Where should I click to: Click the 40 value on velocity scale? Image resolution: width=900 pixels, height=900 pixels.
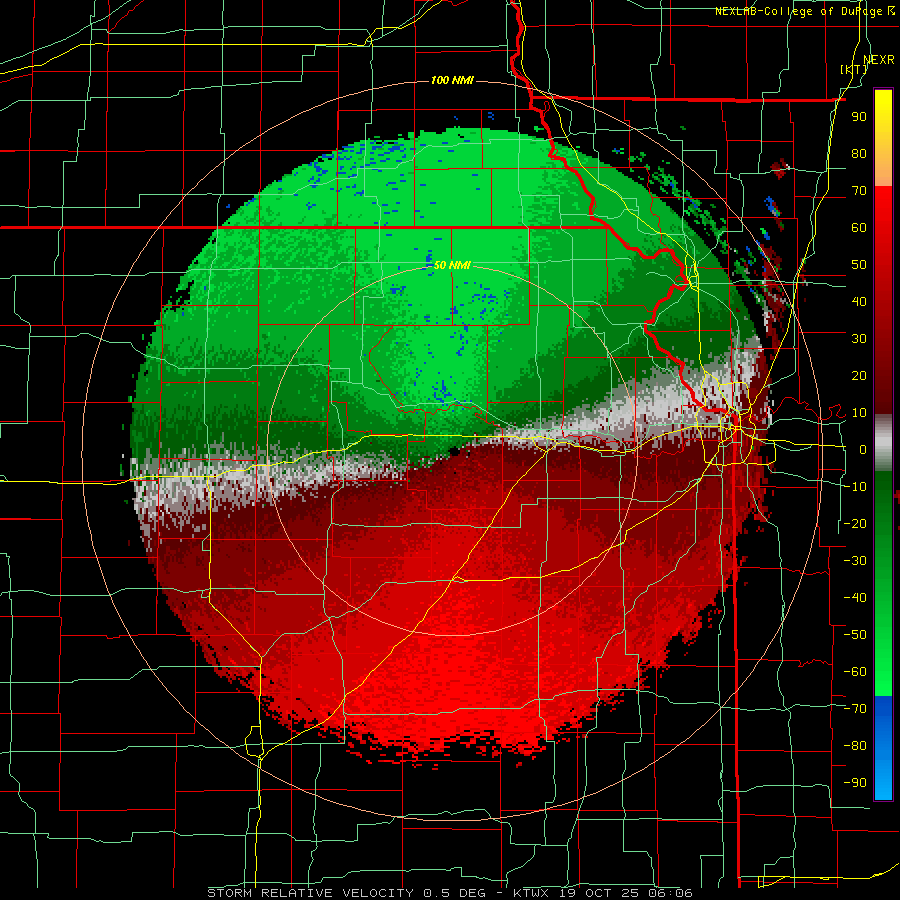coord(859,301)
